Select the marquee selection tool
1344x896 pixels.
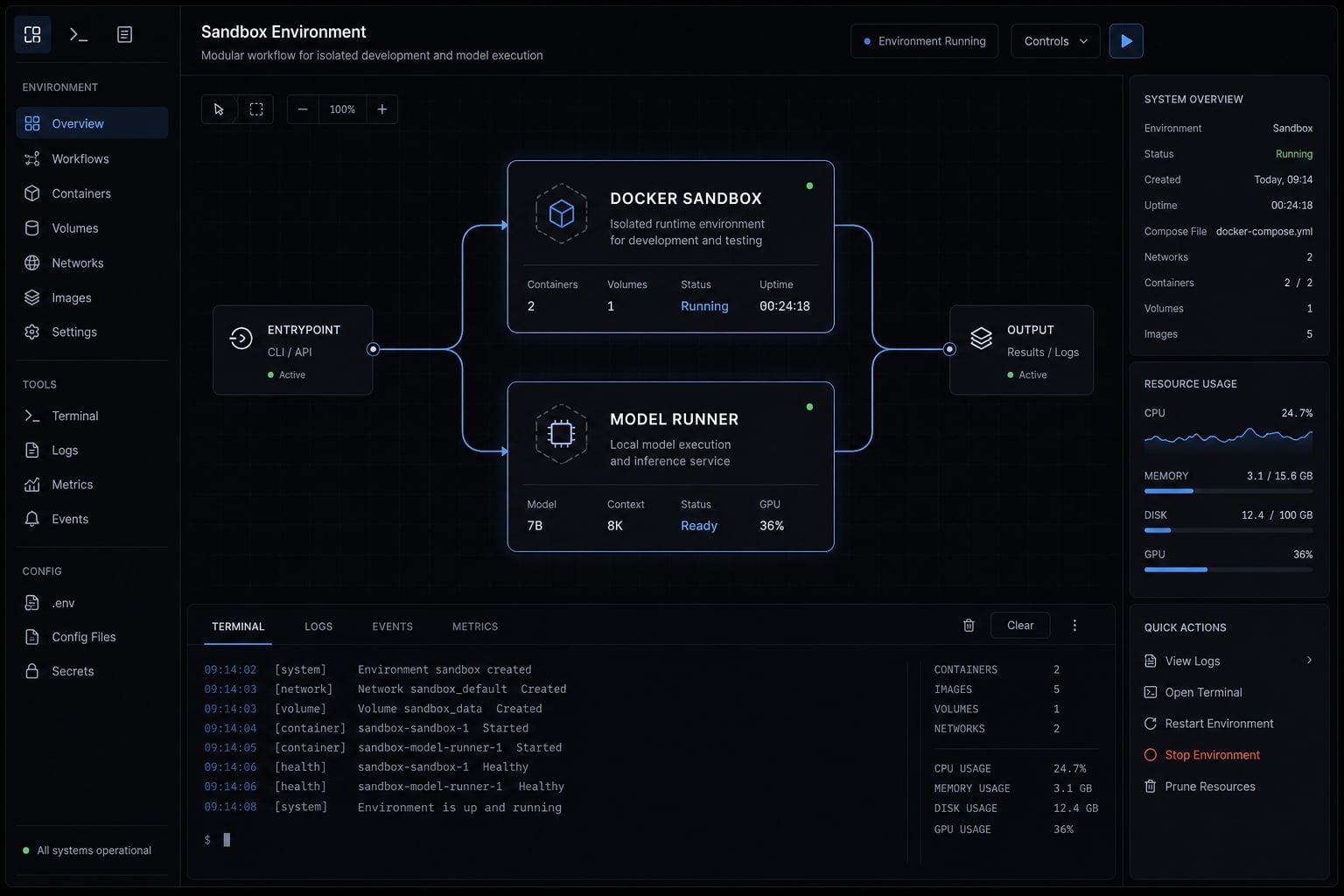click(x=256, y=109)
